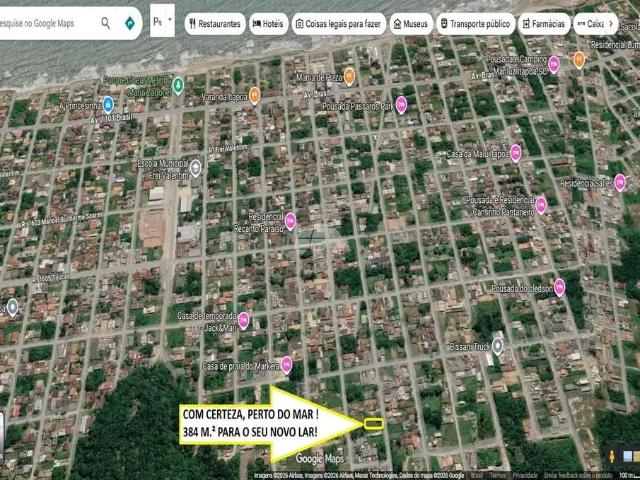The width and height of the screenshot is (640, 480).
Task: Click the Brasil footer link
Action: (x=476, y=476)
